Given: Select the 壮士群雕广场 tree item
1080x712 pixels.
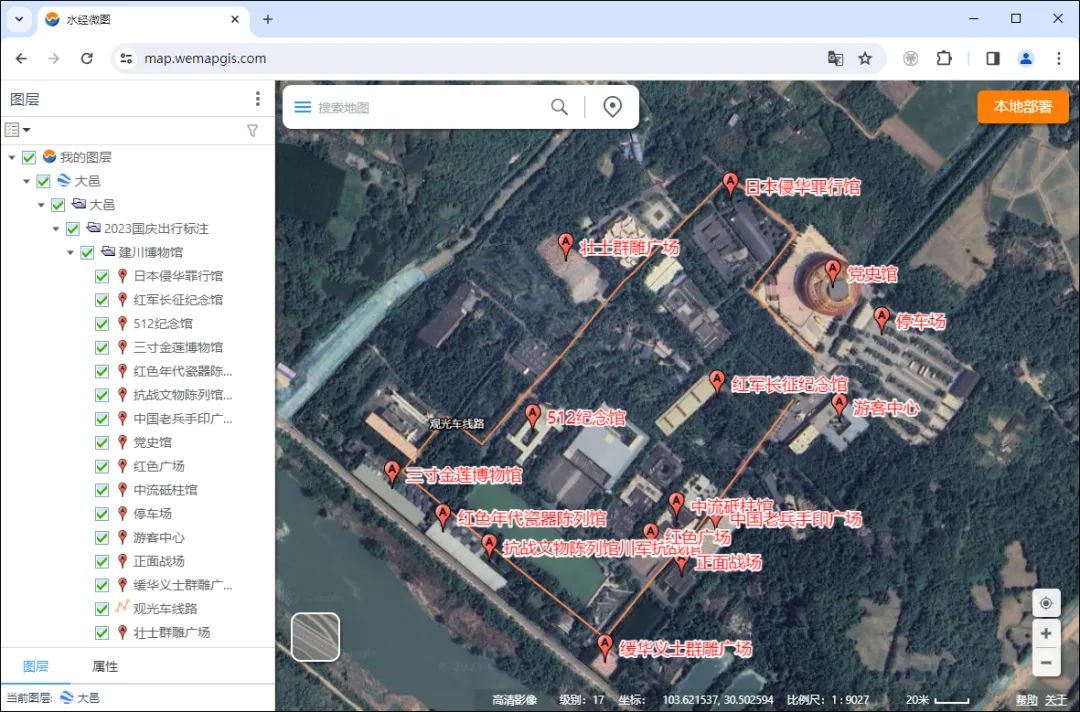Looking at the screenshot, I should click(172, 632).
